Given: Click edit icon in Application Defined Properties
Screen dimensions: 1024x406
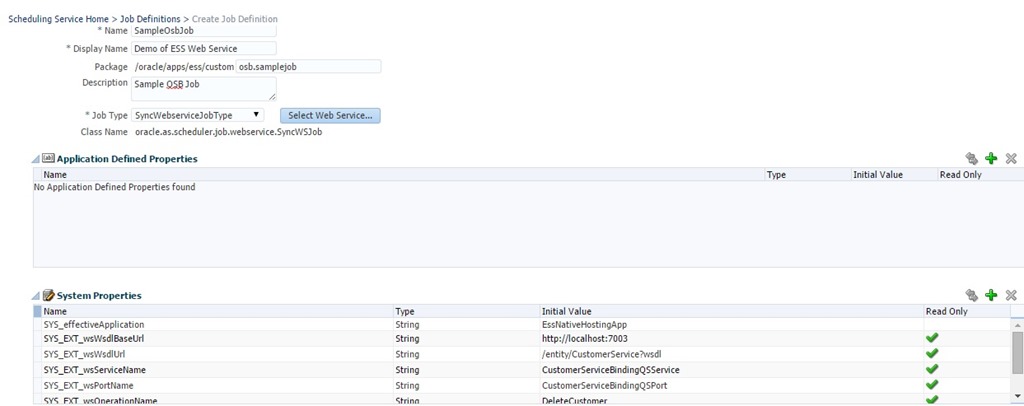Looking at the screenshot, I should click(x=971, y=158).
